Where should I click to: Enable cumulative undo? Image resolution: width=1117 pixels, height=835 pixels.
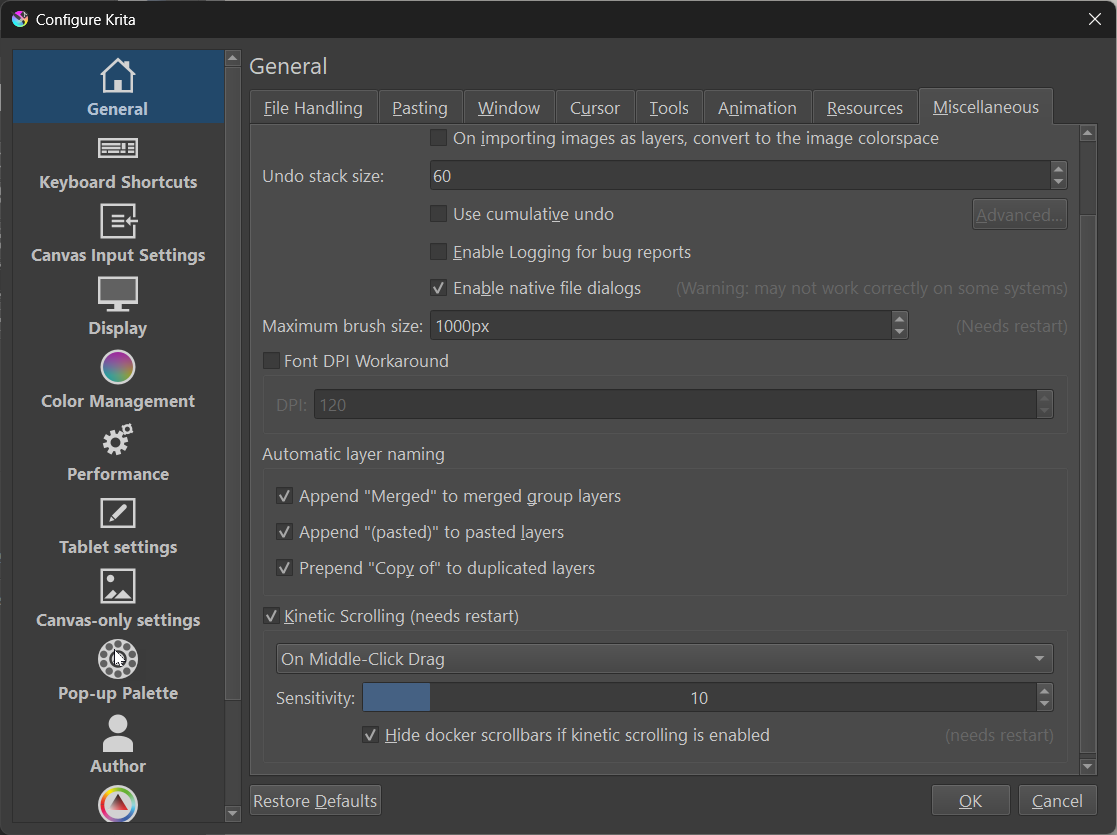(438, 213)
